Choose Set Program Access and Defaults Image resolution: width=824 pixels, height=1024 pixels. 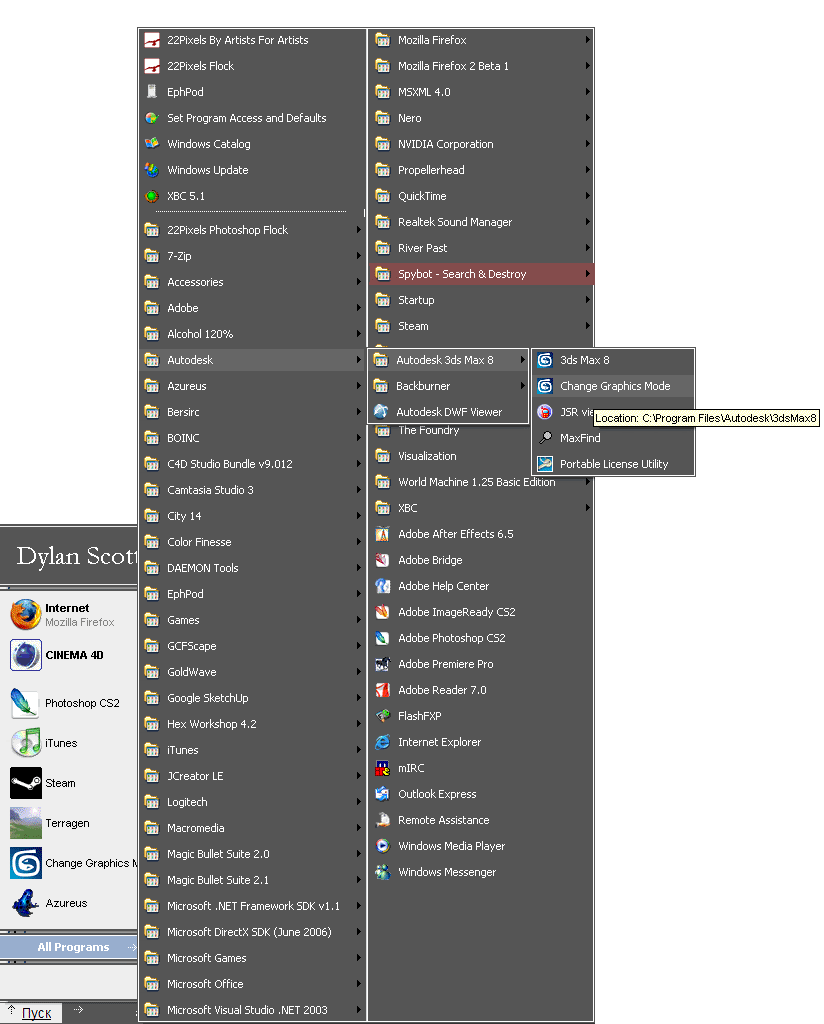pos(253,118)
